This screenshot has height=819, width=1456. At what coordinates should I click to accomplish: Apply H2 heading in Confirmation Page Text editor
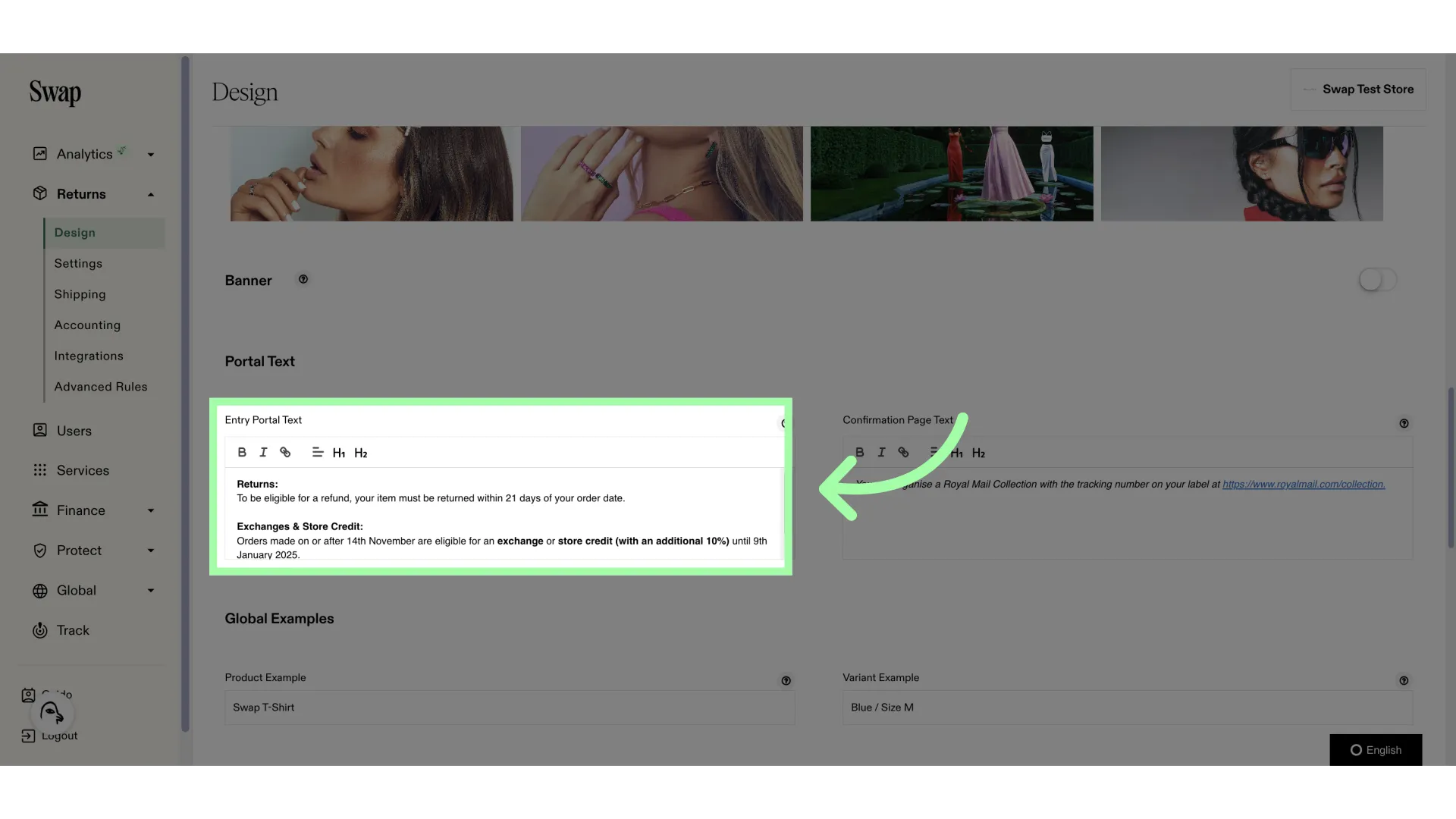[x=979, y=453]
